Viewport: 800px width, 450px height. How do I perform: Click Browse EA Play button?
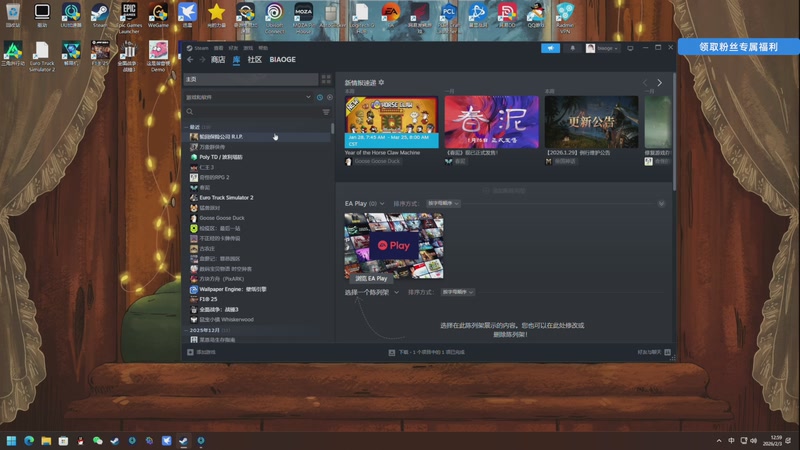[x=371, y=279]
